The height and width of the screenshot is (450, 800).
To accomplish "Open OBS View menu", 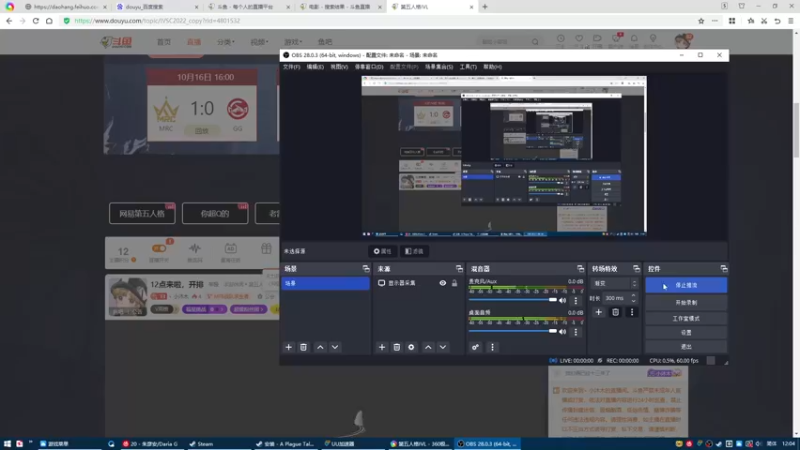I will [x=339, y=67].
